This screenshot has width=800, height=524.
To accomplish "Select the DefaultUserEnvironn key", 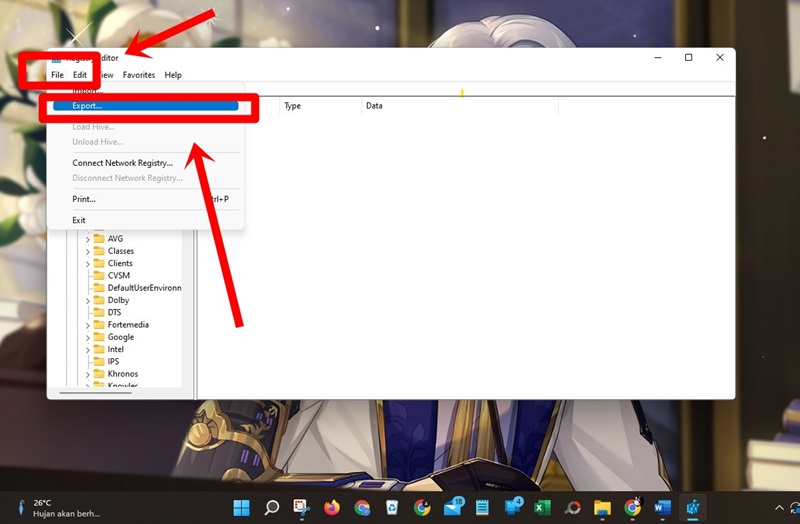I will (x=144, y=288).
